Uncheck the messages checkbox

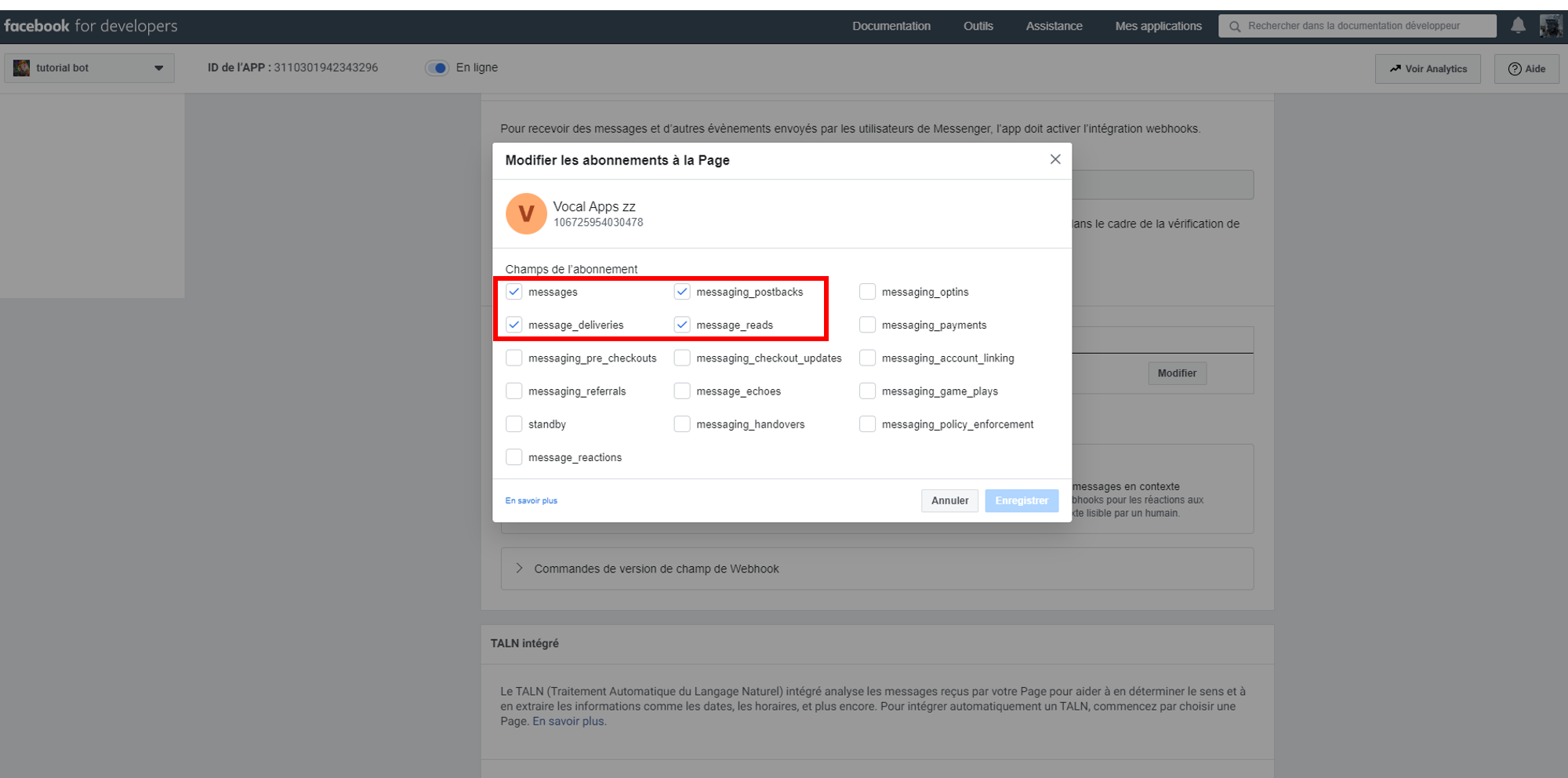514,292
